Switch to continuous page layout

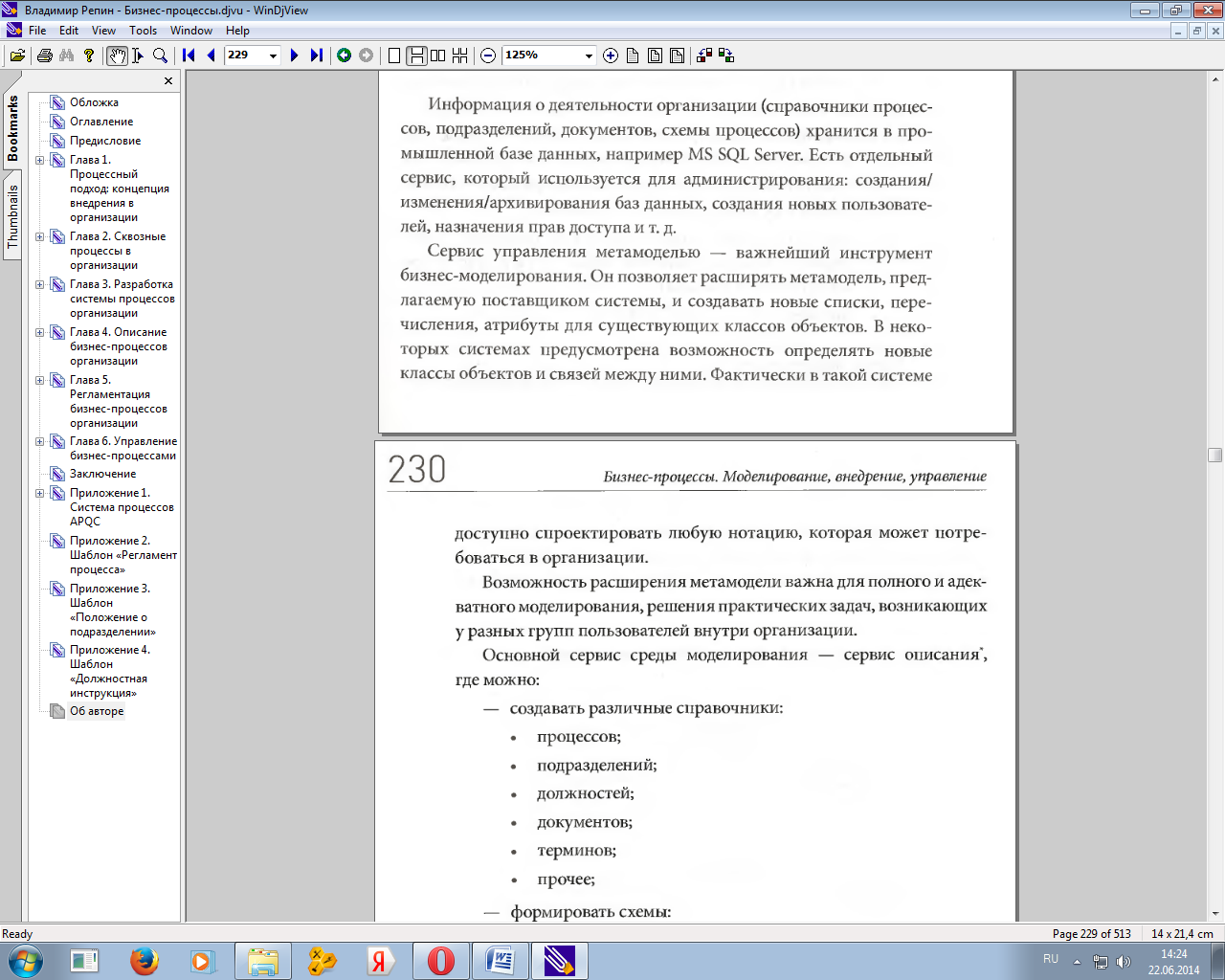416,56
